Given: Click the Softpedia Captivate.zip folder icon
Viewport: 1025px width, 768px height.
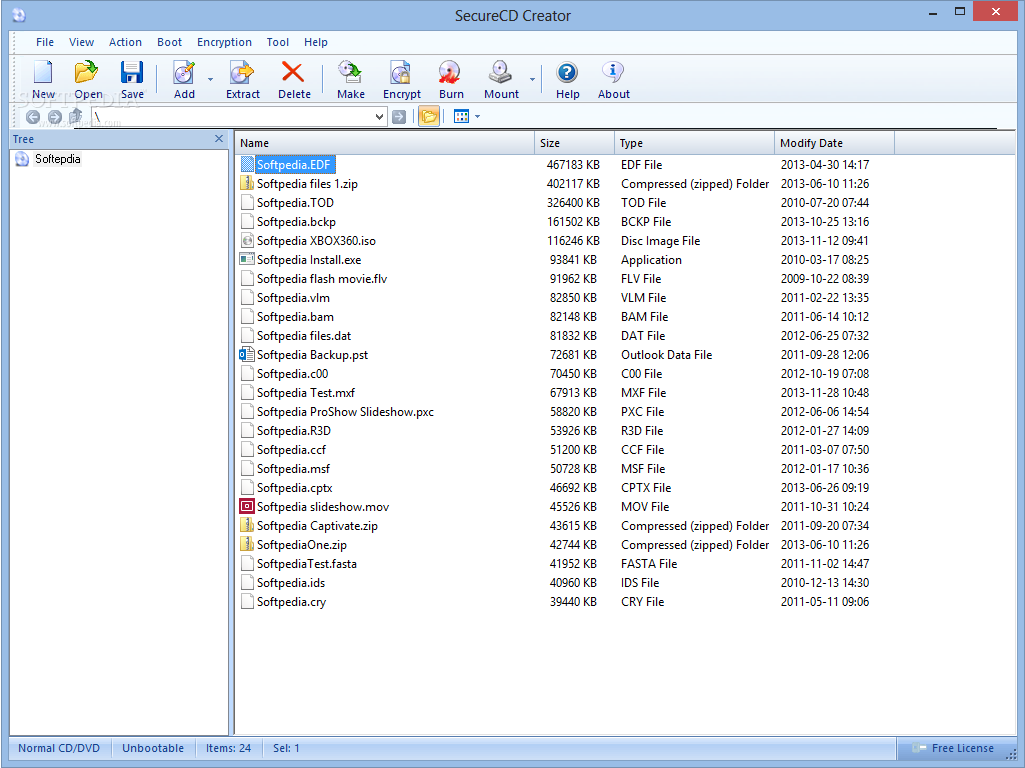Looking at the screenshot, I should (247, 526).
